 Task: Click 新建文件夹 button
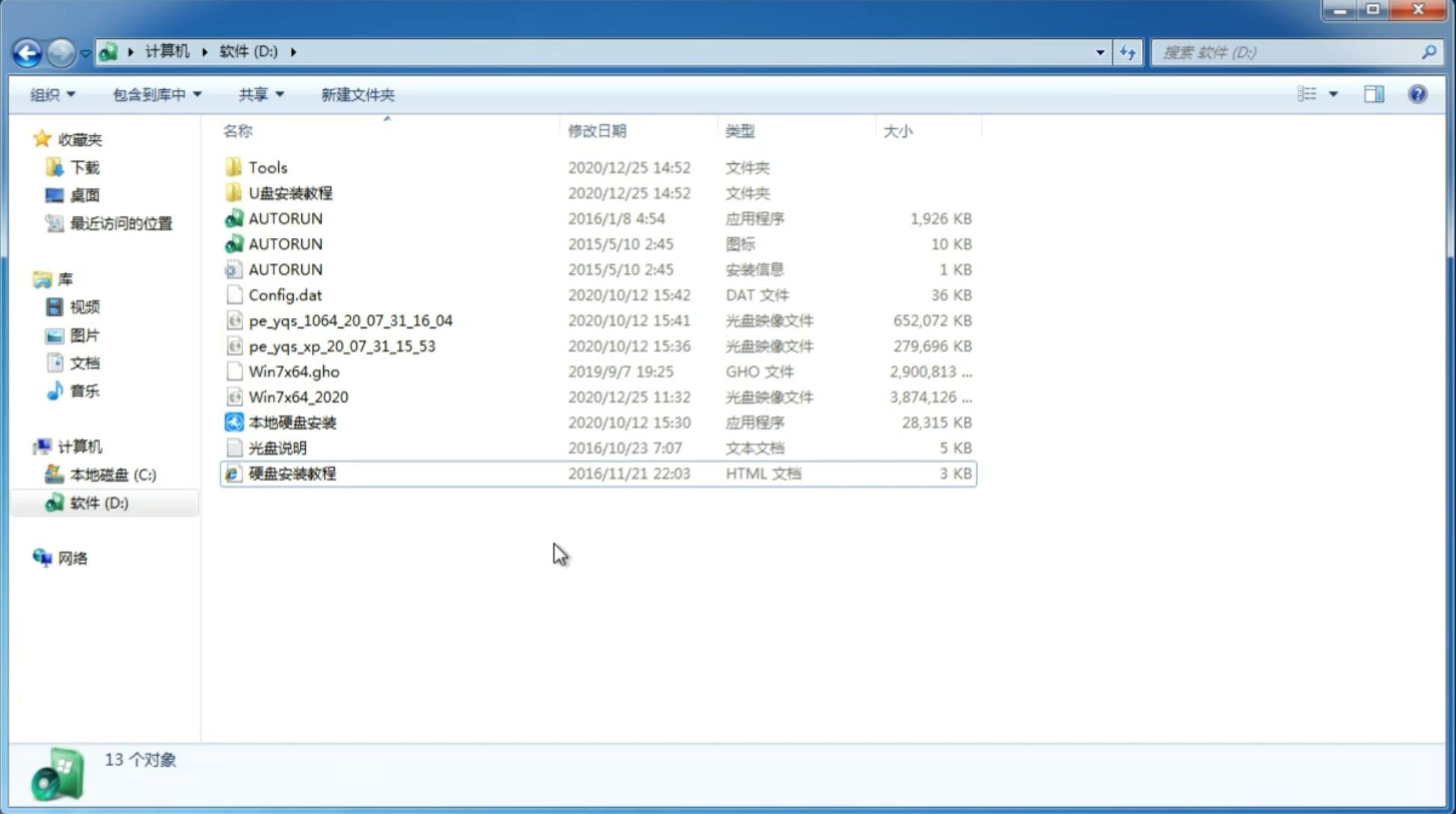point(358,94)
